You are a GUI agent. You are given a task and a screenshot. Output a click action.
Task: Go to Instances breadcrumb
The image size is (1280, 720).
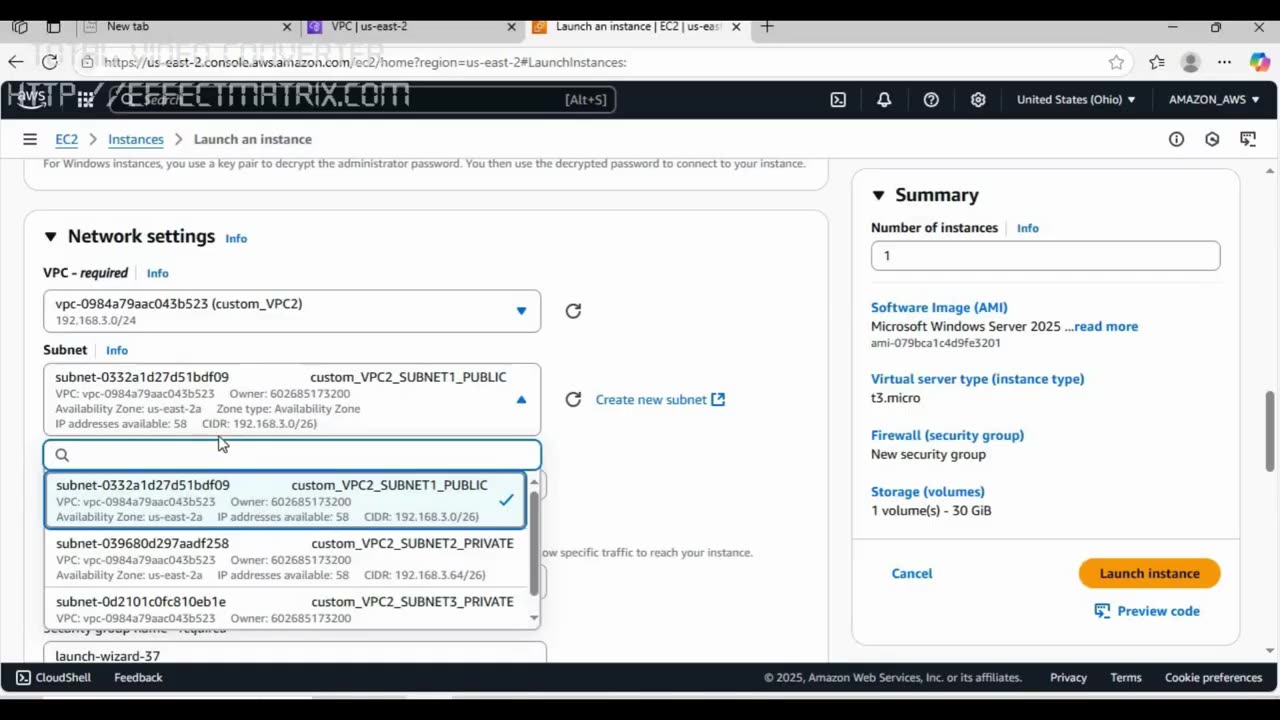click(136, 139)
